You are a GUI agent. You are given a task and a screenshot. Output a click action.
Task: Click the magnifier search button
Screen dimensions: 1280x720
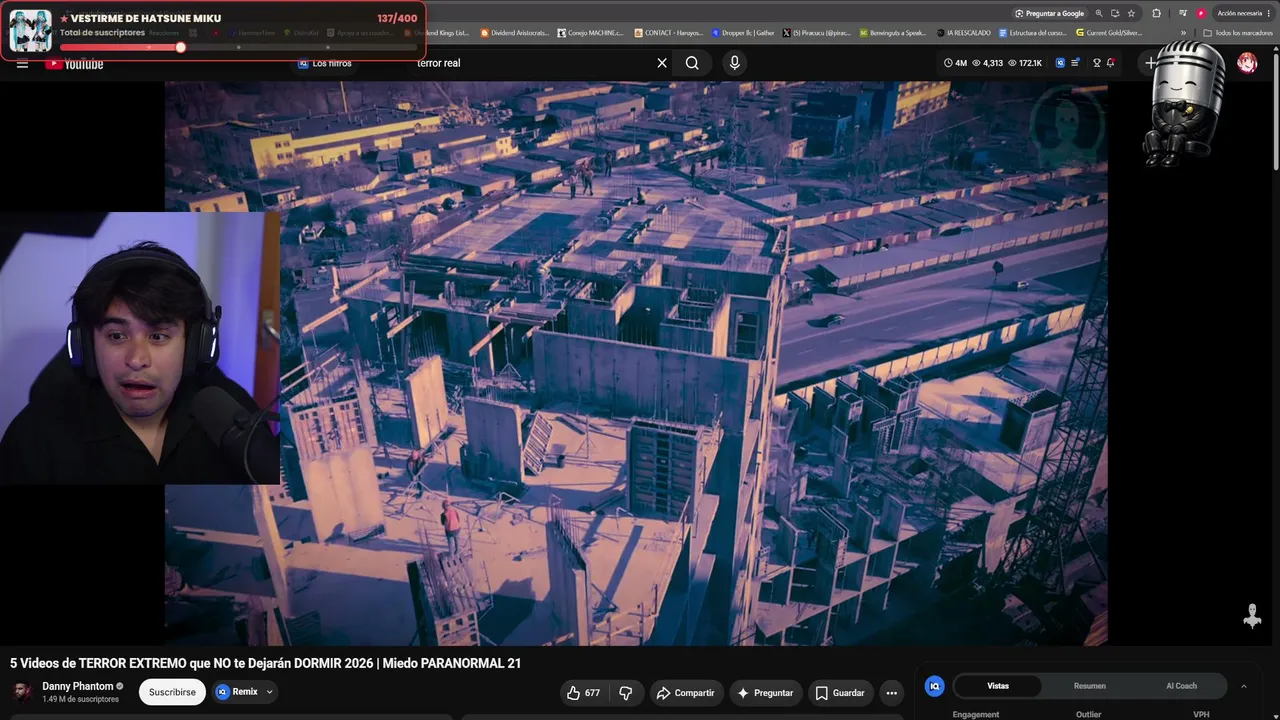coord(692,63)
